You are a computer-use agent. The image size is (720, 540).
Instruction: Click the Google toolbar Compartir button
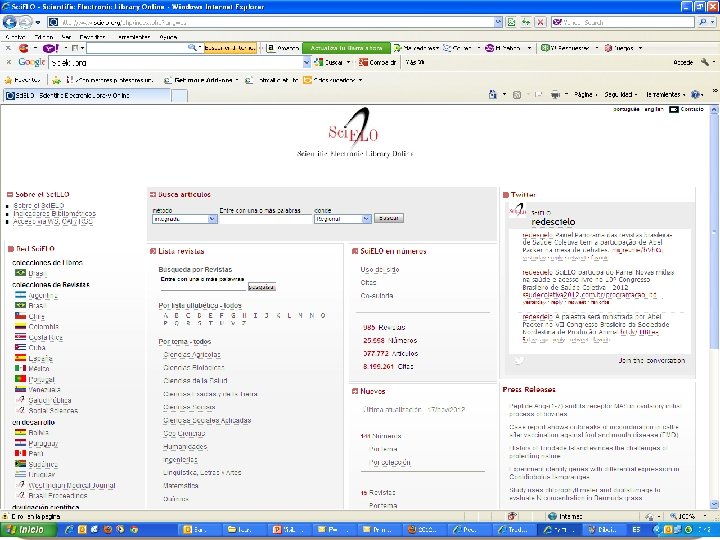pyautogui.click(x=377, y=62)
